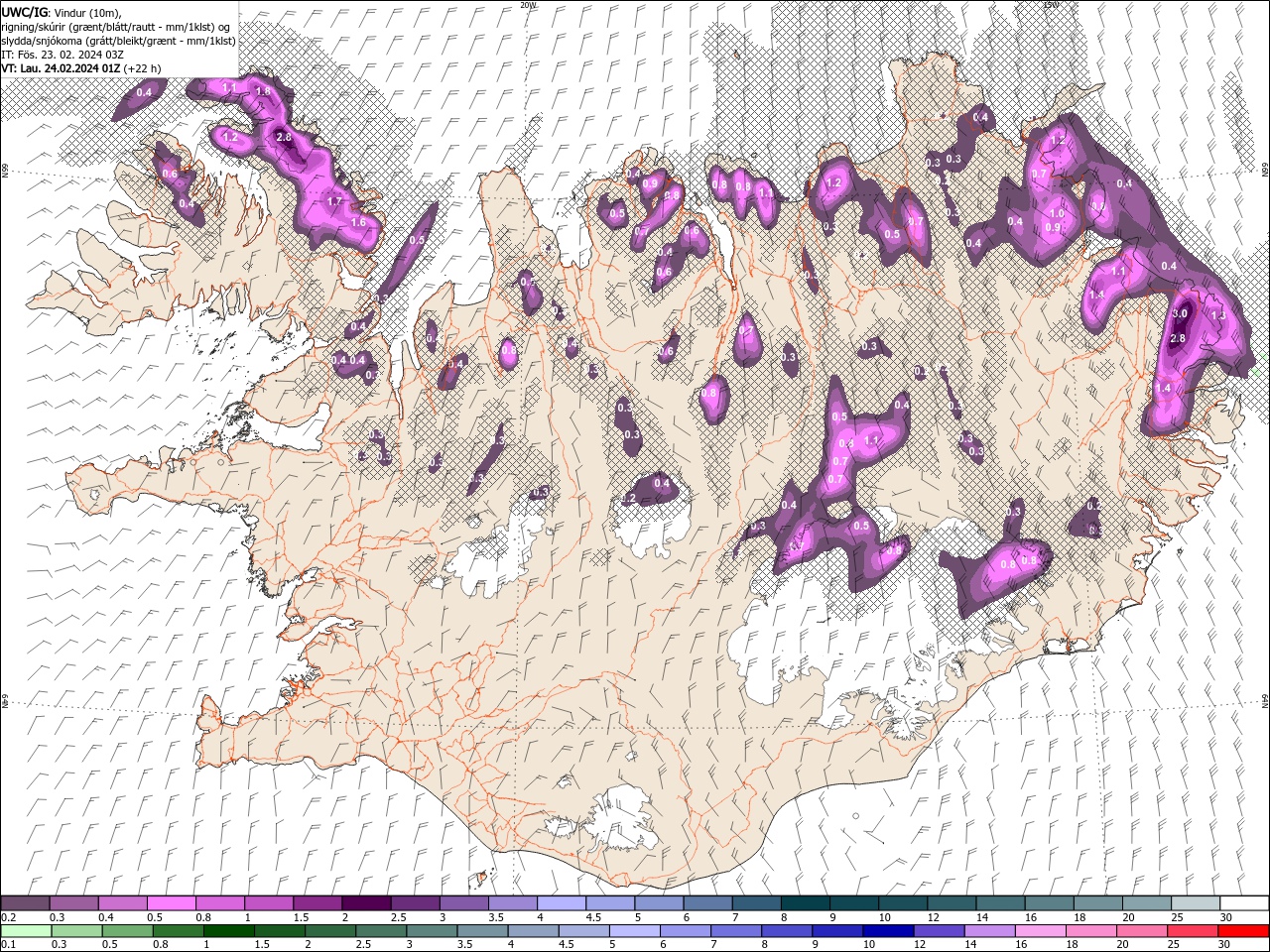
Task: Click the 'slydda/snjókoma (grátt/bleikt/grænt' header line
Action: pos(119,40)
